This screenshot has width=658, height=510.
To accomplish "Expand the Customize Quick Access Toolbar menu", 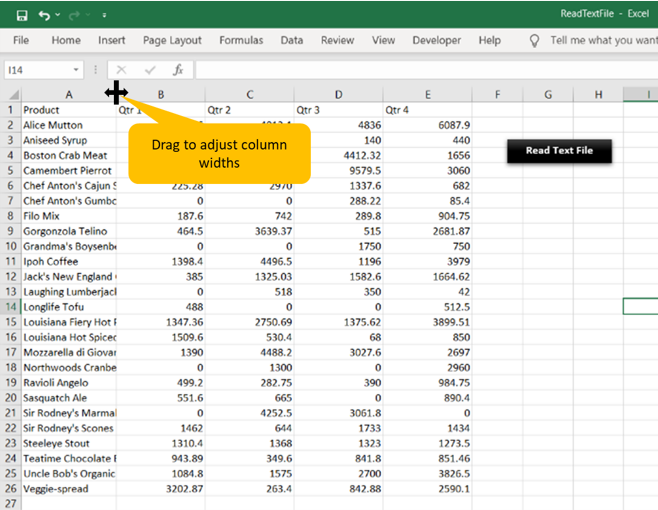I will point(105,16).
